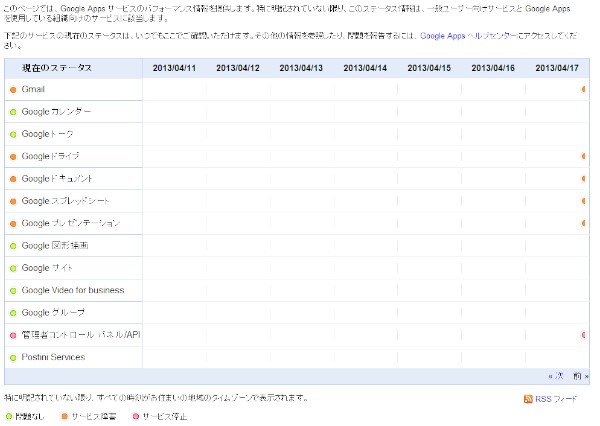Click the green status dot beside Google サイト
Image resolution: width=600 pixels, height=426 pixels.
click(13, 268)
